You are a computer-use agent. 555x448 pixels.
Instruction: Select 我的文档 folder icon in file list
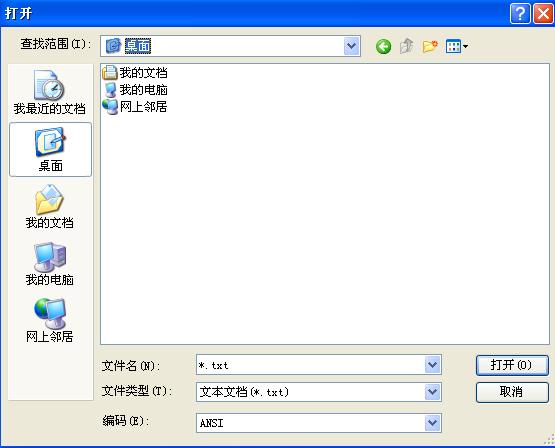click(x=110, y=73)
